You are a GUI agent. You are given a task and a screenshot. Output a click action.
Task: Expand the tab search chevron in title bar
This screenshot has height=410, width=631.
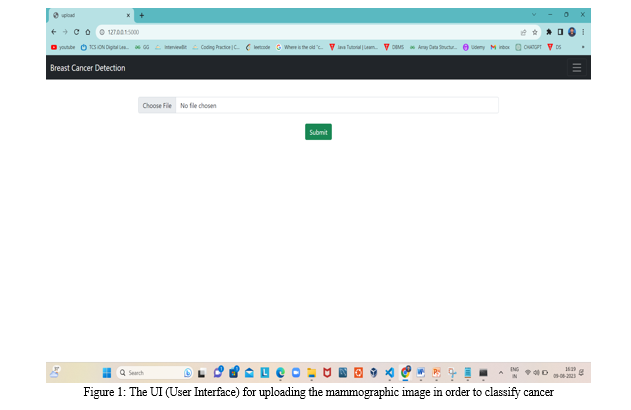click(534, 15)
